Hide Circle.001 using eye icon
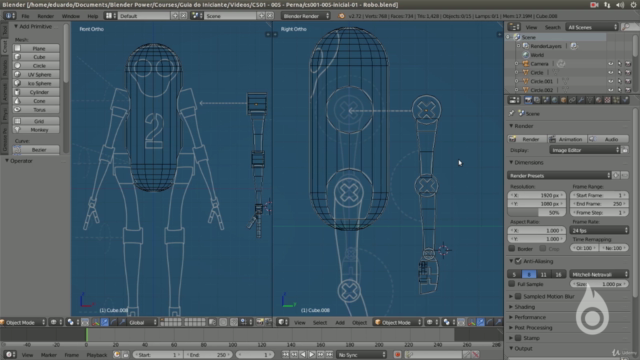 pyautogui.click(x=611, y=81)
